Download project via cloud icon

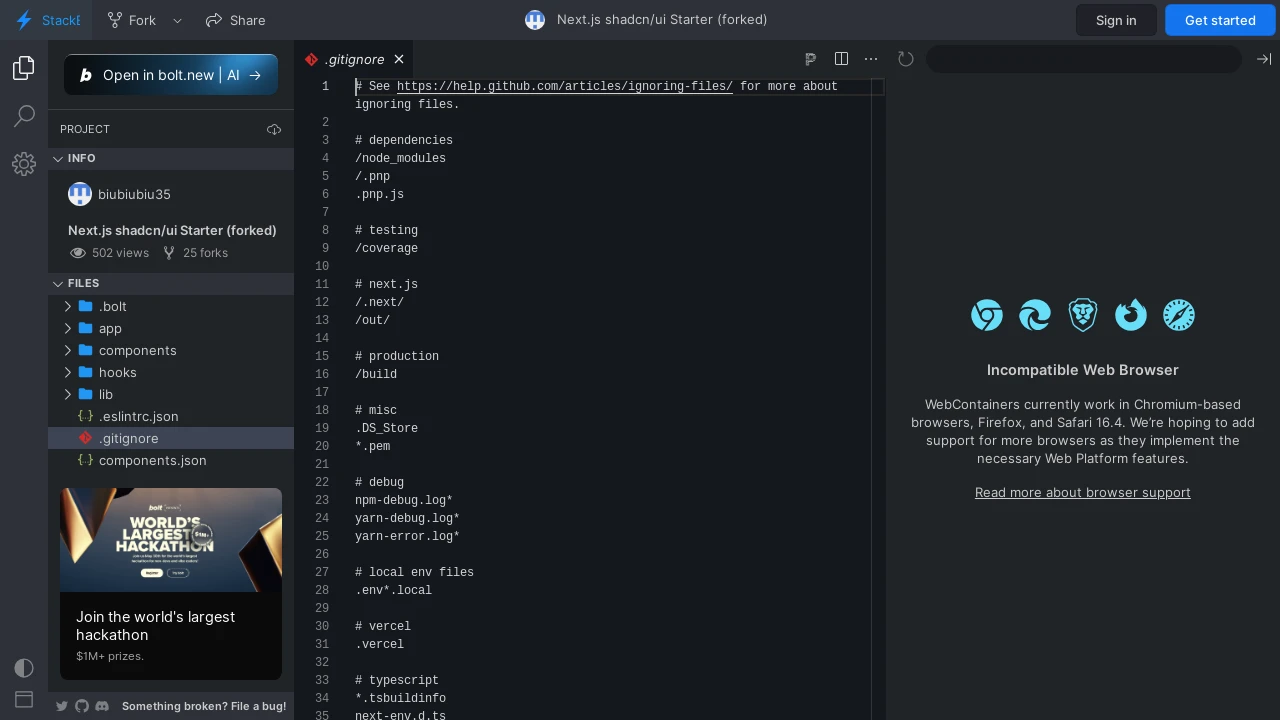pyautogui.click(x=274, y=129)
